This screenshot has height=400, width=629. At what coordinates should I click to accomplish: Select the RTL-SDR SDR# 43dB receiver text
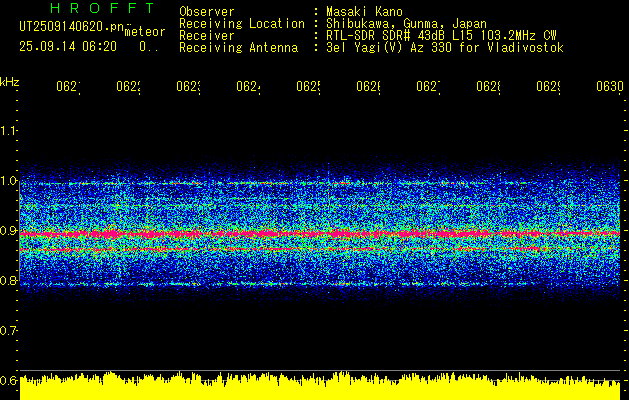point(441,36)
